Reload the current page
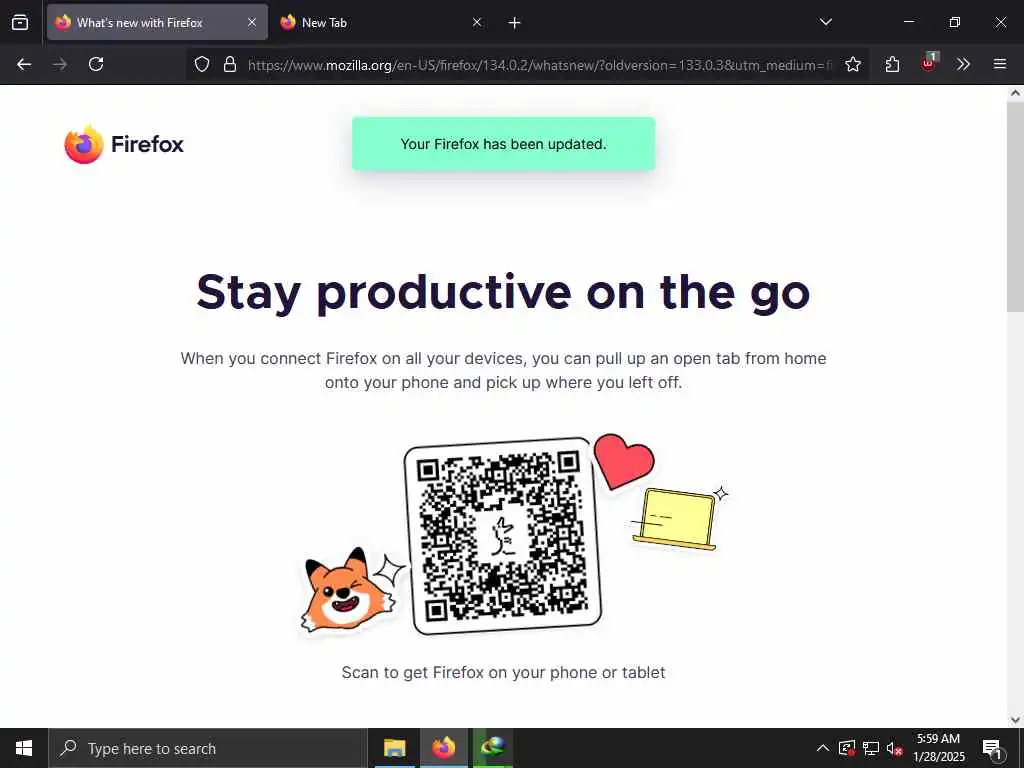The width and height of the screenshot is (1024, 768). 96,64
